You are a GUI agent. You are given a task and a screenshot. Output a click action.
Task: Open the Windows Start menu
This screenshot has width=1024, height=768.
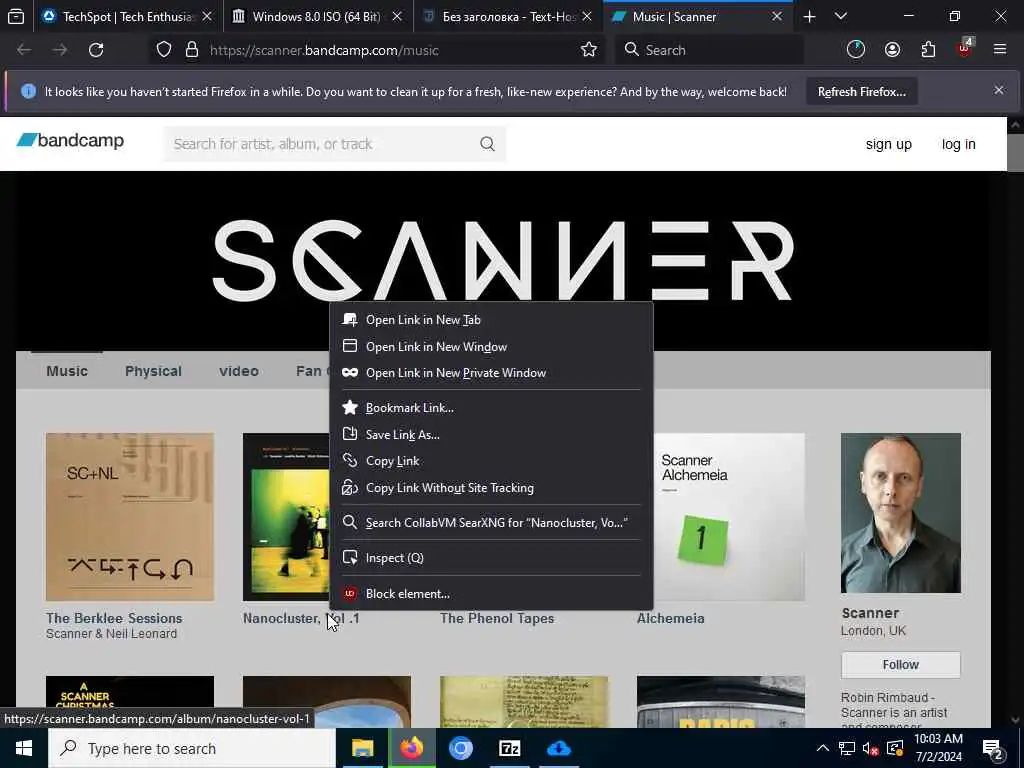24,748
